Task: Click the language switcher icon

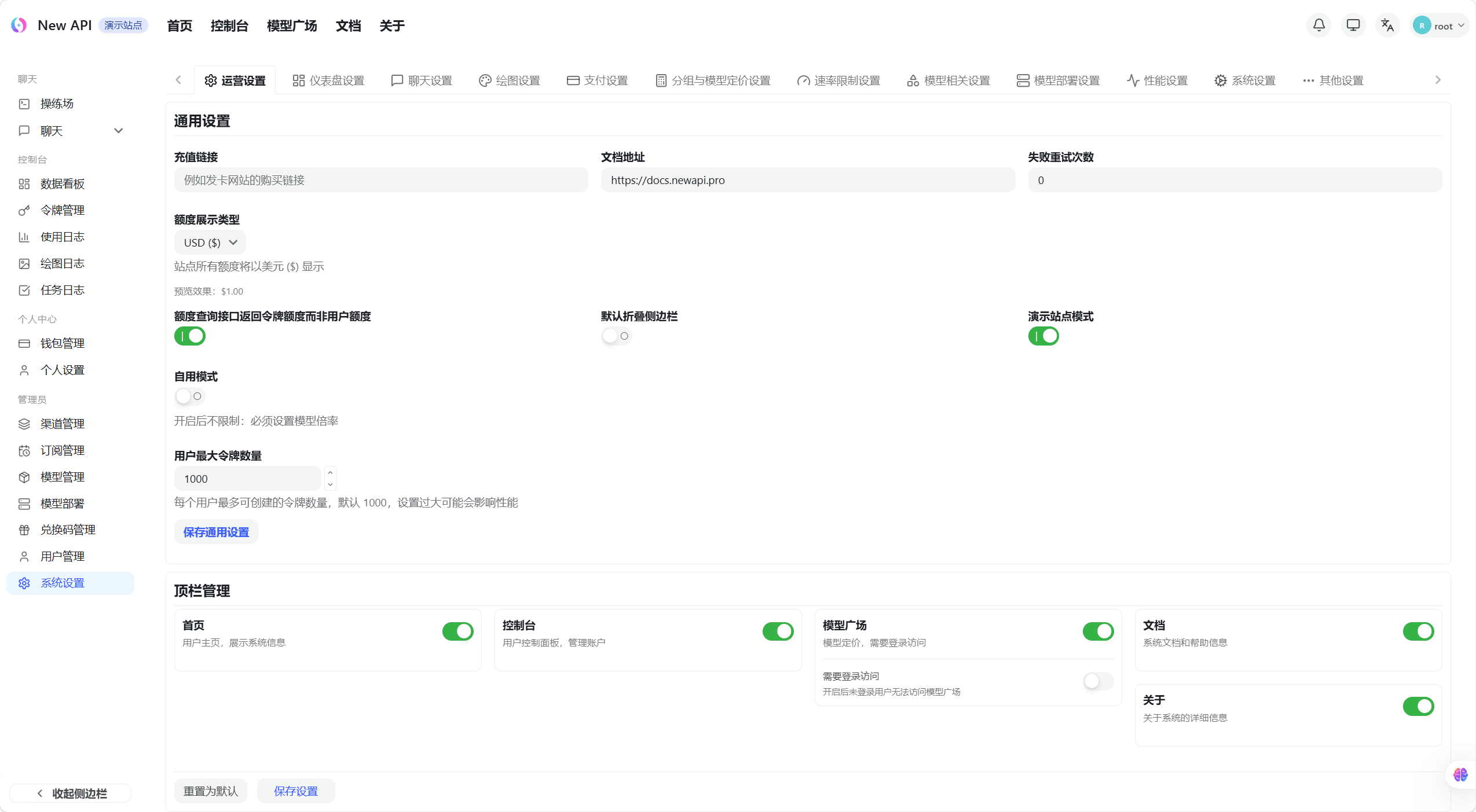Action: tap(1387, 25)
